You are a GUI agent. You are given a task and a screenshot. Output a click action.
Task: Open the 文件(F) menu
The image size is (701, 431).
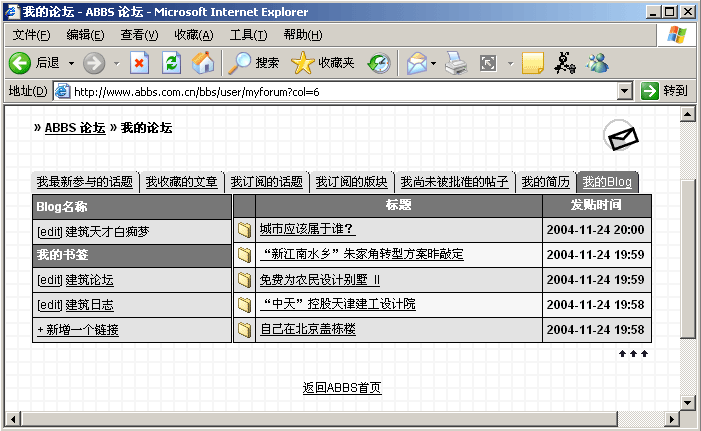pos(31,35)
